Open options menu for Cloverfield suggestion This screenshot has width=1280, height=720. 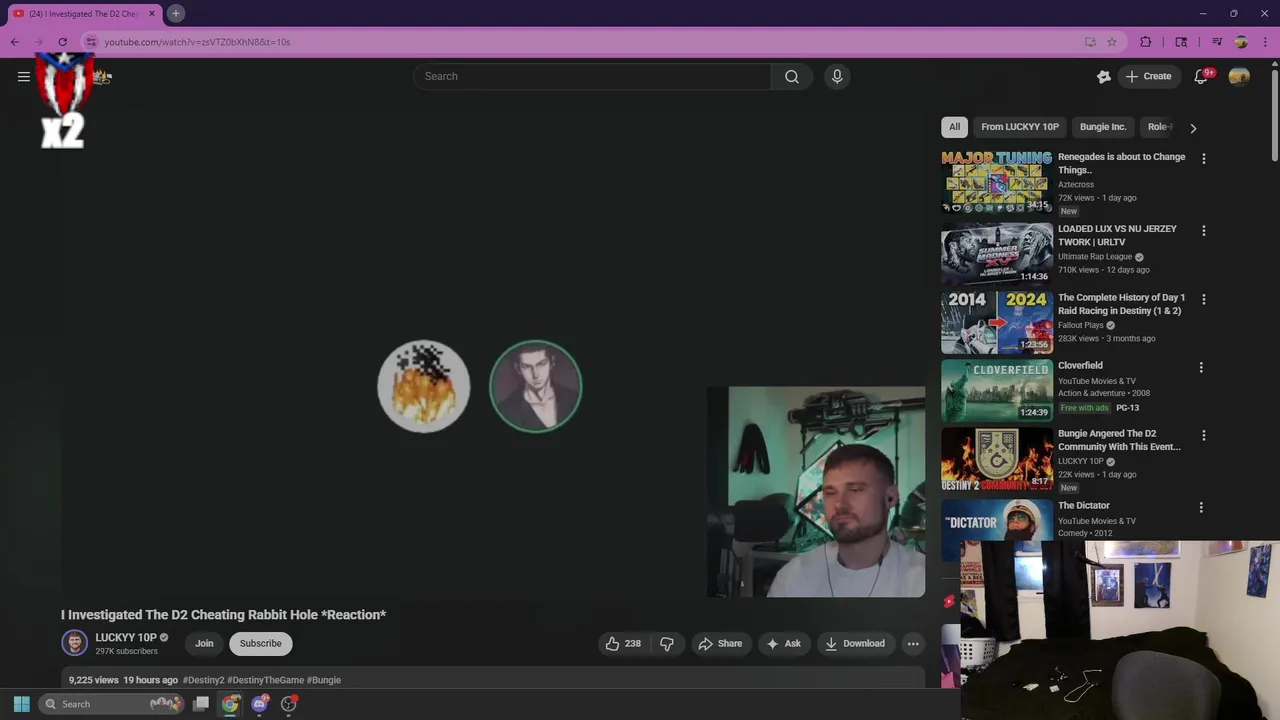pyautogui.click(x=1201, y=367)
